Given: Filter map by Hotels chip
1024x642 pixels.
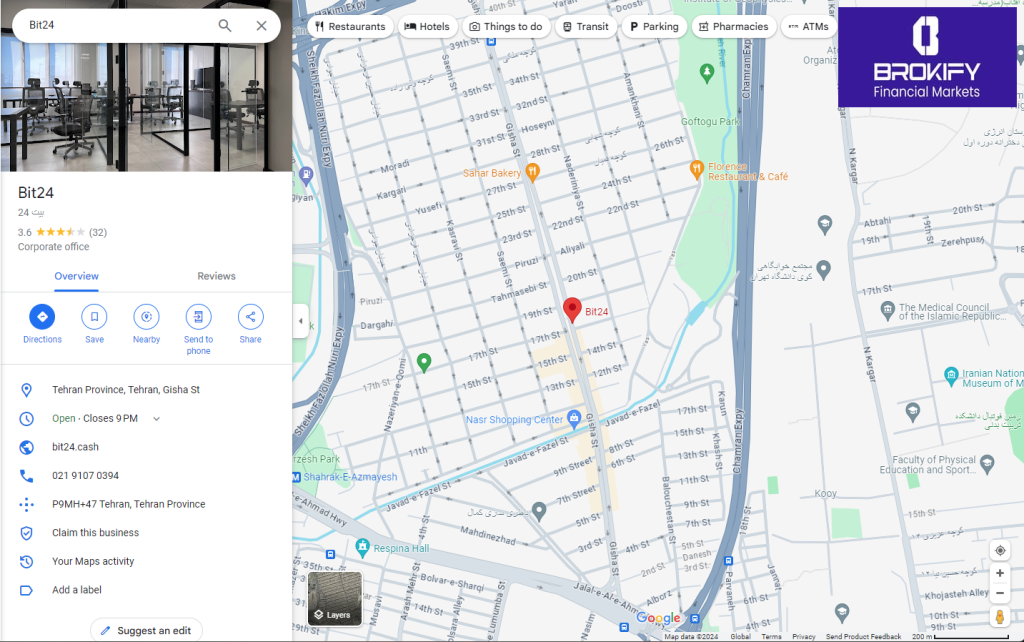Looking at the screenshot, I should [427, 27].
